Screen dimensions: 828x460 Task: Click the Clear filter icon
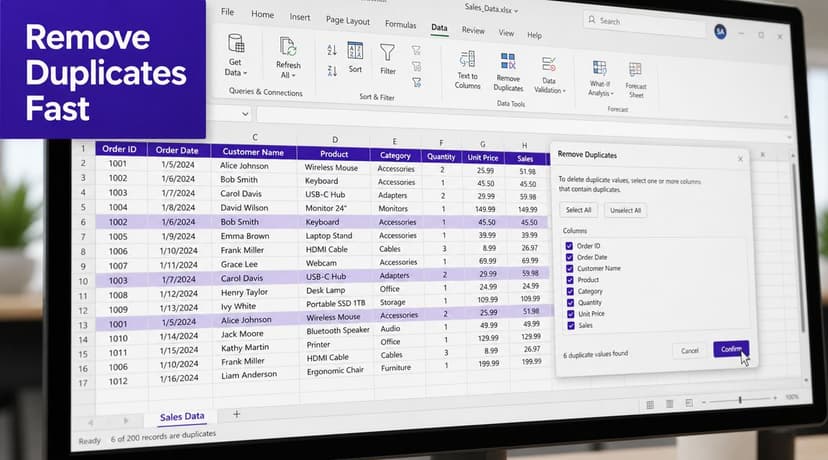[x=416, y=50]
